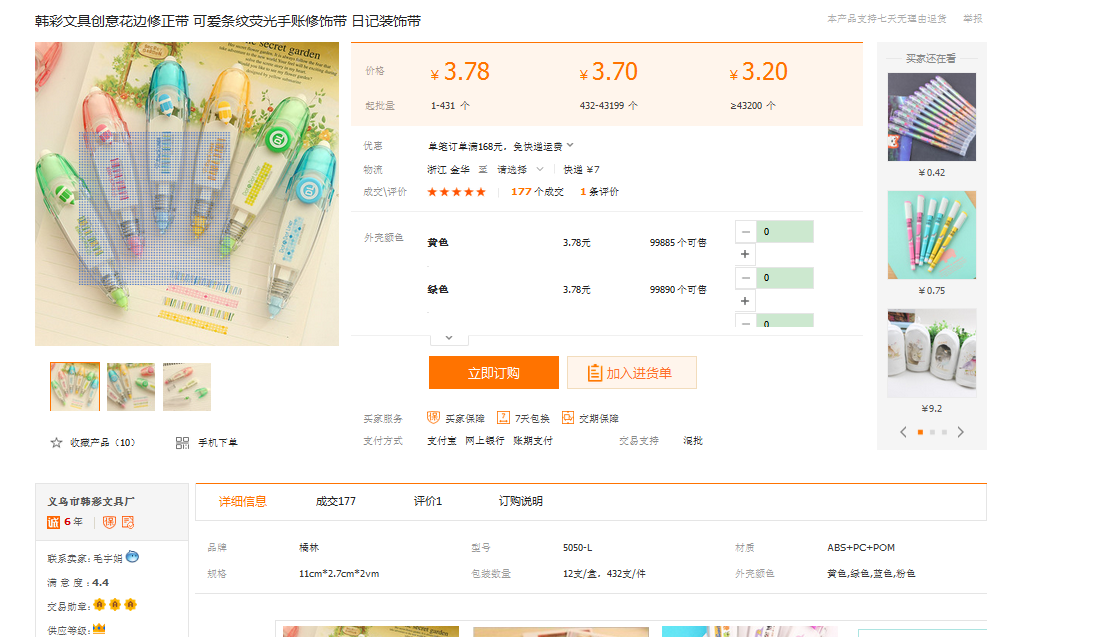Click the delivery guarantee icon
Screen dimensions: 1093x637
coord(568,418)
